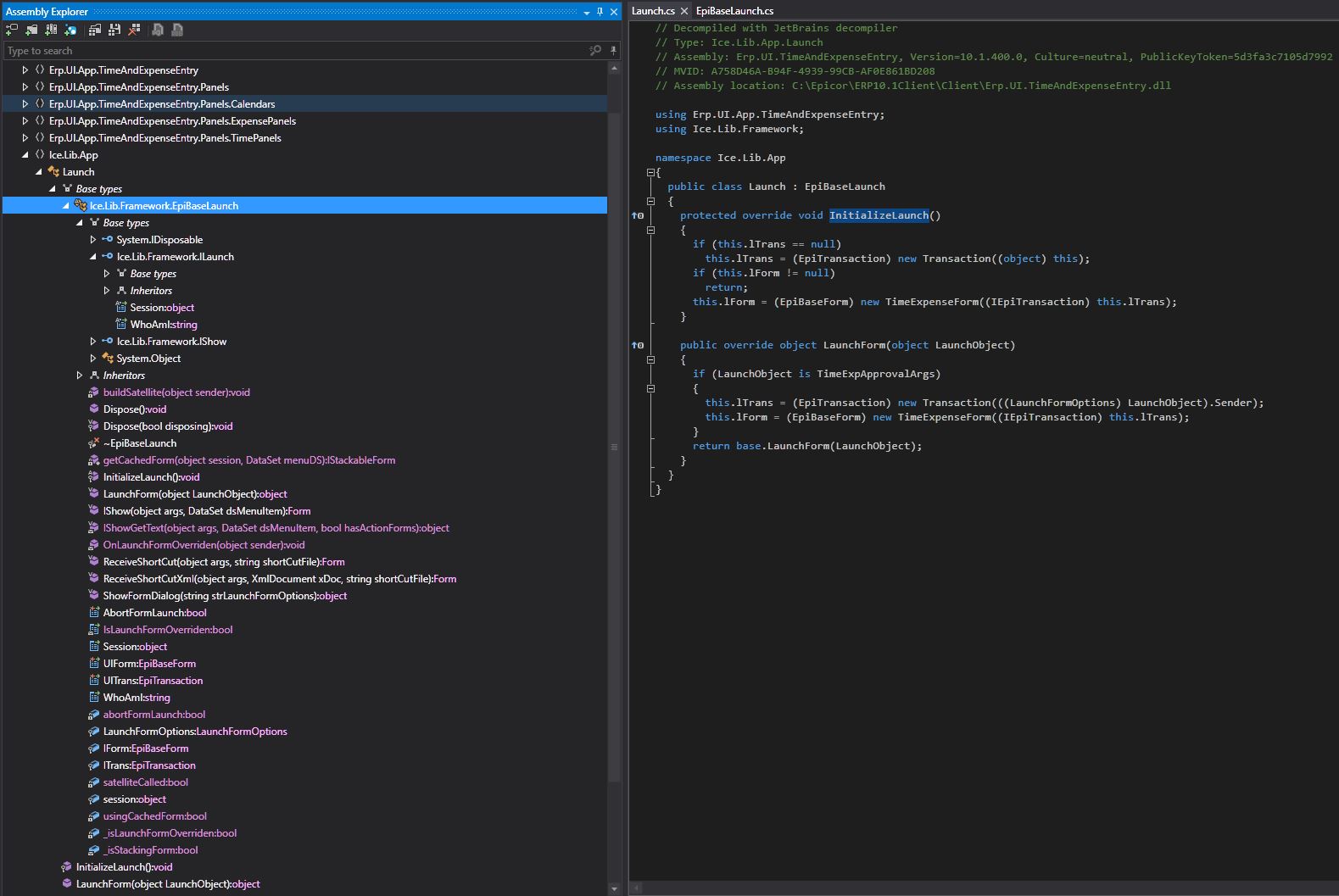Click the export to project toolbar icon

158,30
